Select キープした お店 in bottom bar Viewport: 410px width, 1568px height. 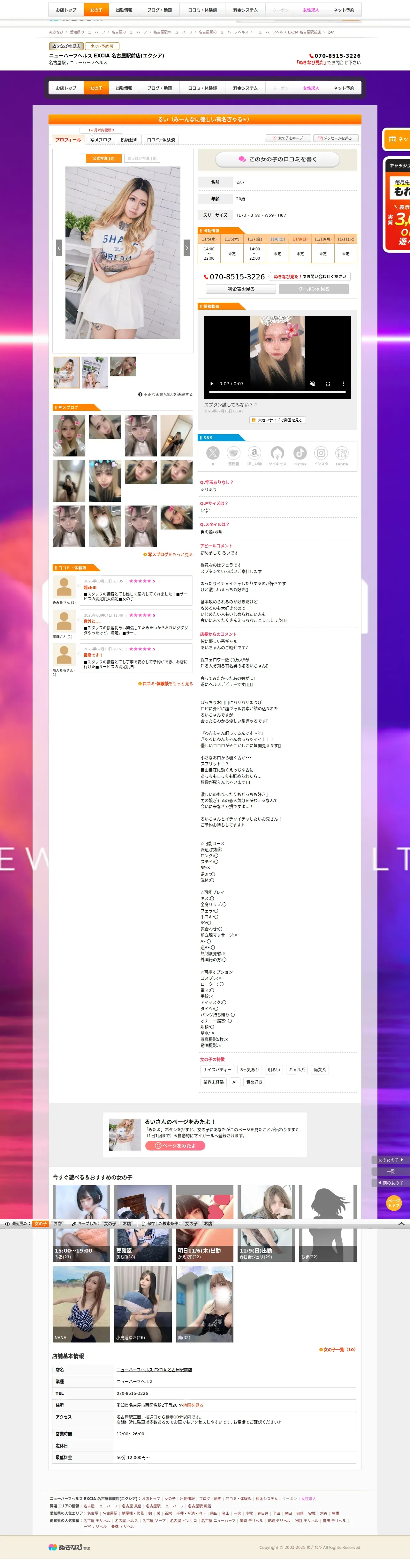coord(127,1224)
